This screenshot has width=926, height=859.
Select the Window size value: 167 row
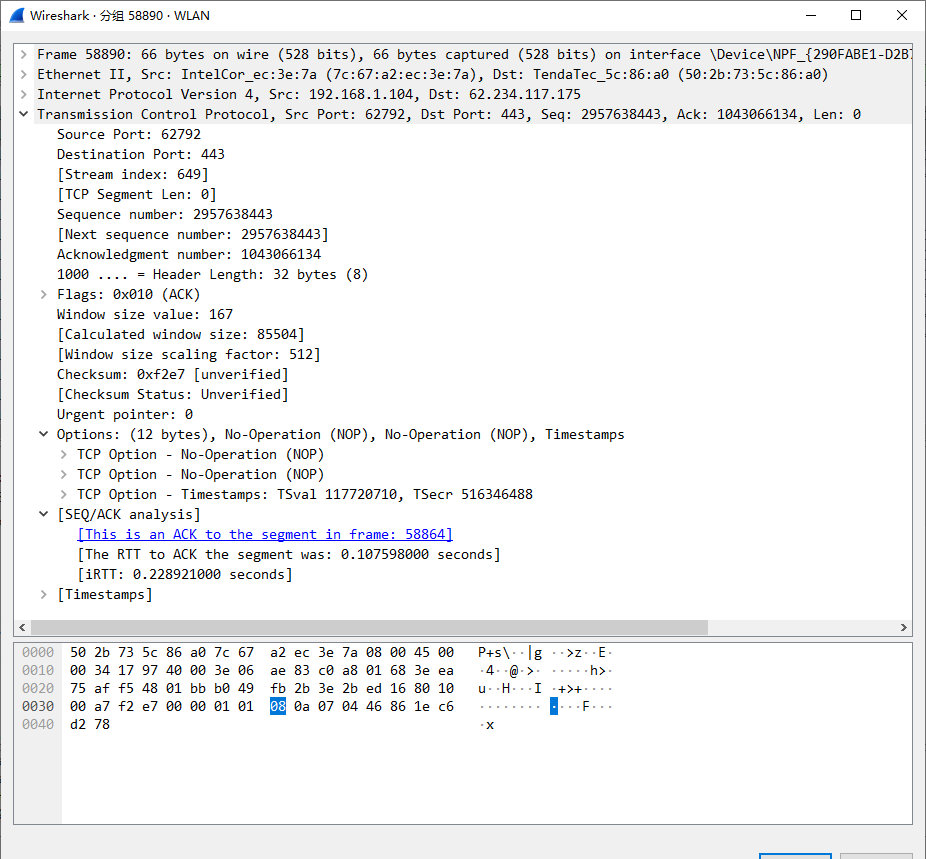[144, 314]
